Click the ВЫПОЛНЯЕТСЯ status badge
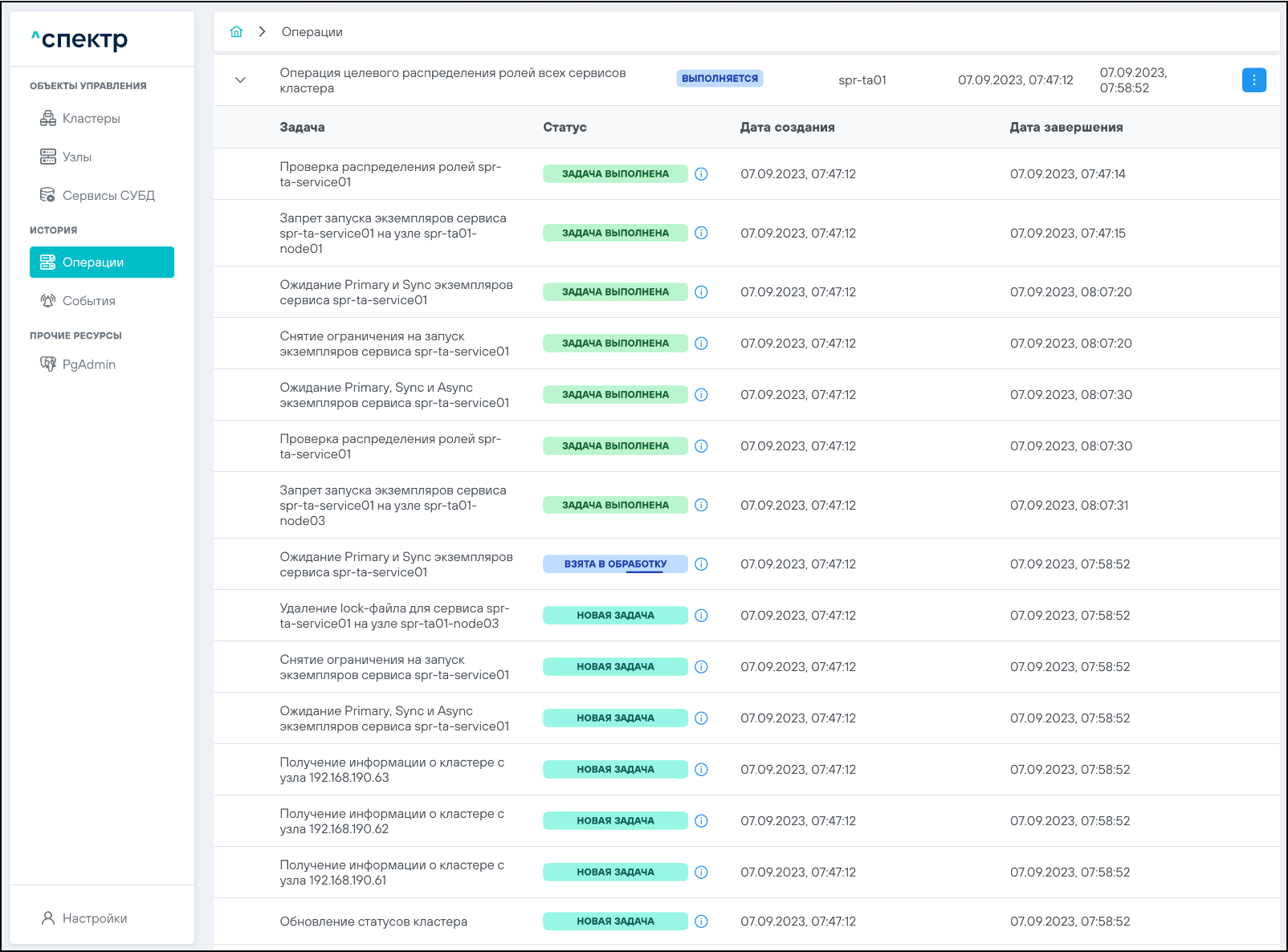 (719, 79)
